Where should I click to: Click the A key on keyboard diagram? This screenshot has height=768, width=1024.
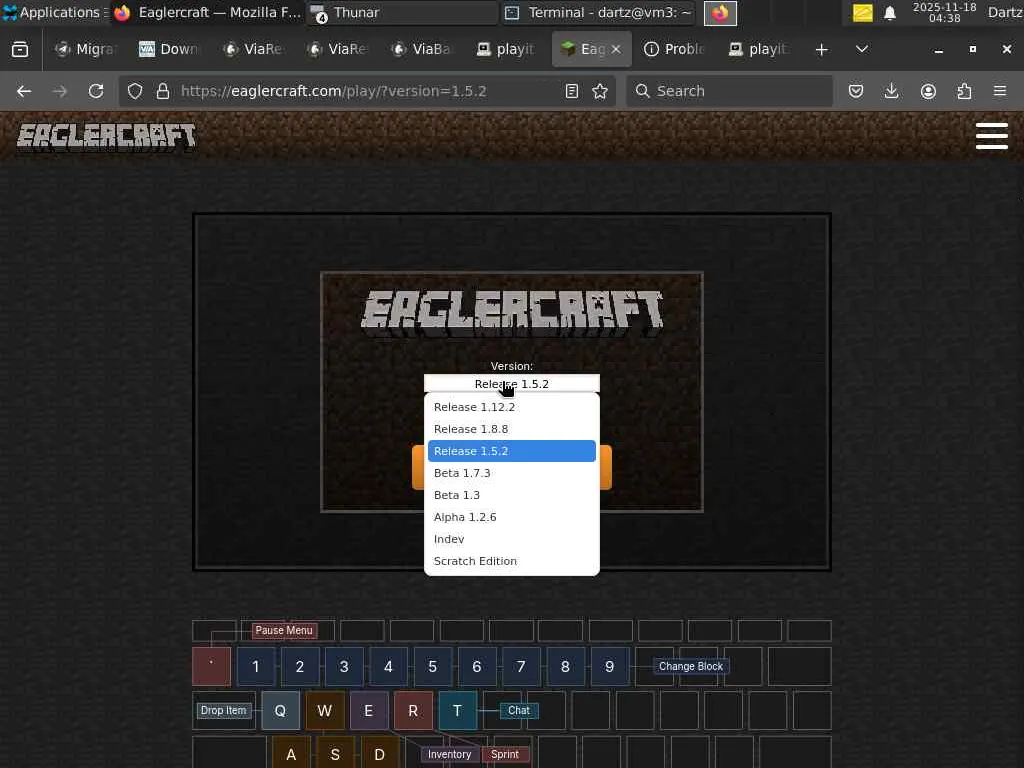[291, 753]
